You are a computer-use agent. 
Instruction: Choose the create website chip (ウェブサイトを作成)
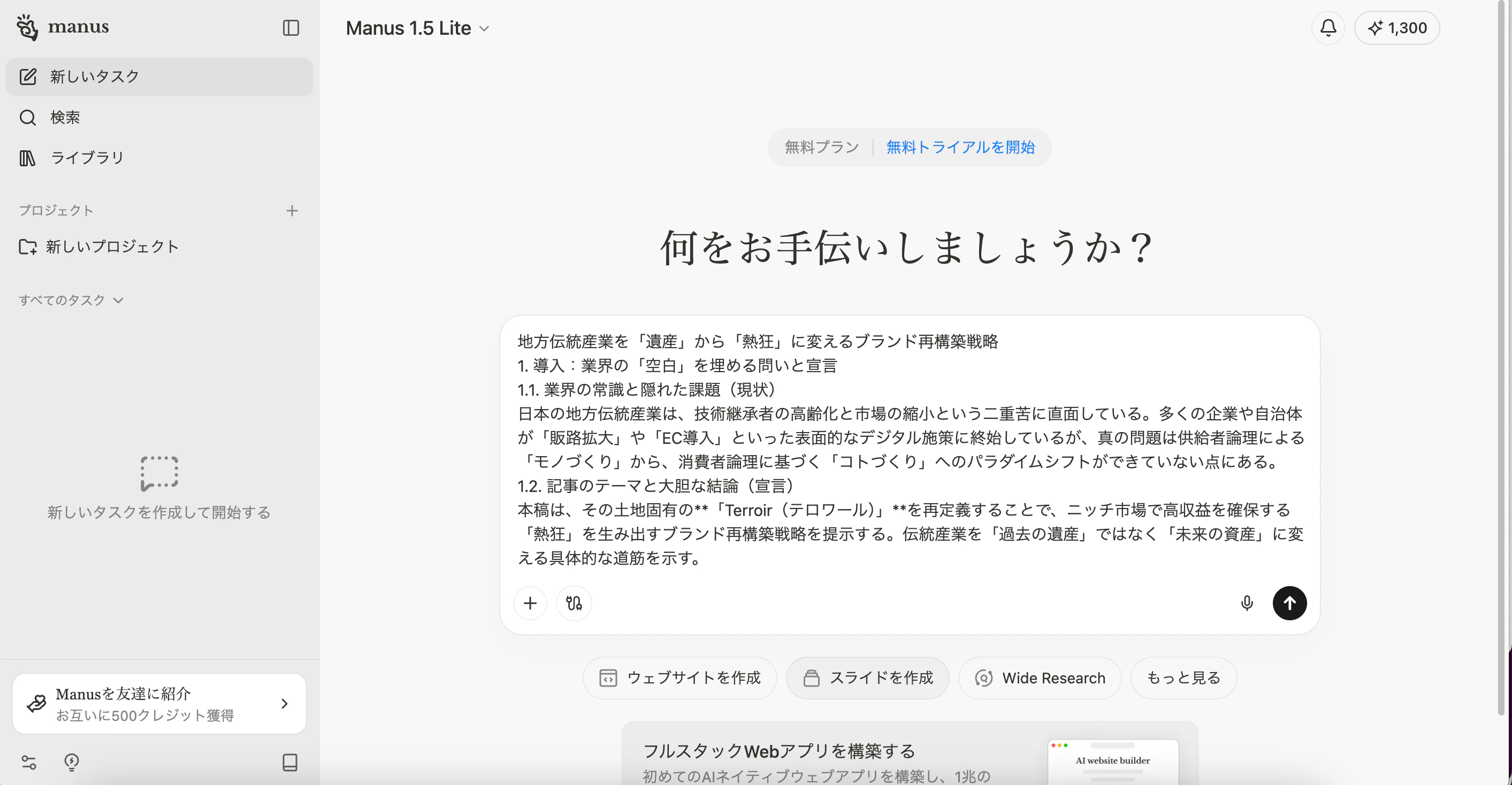(679, 678)
